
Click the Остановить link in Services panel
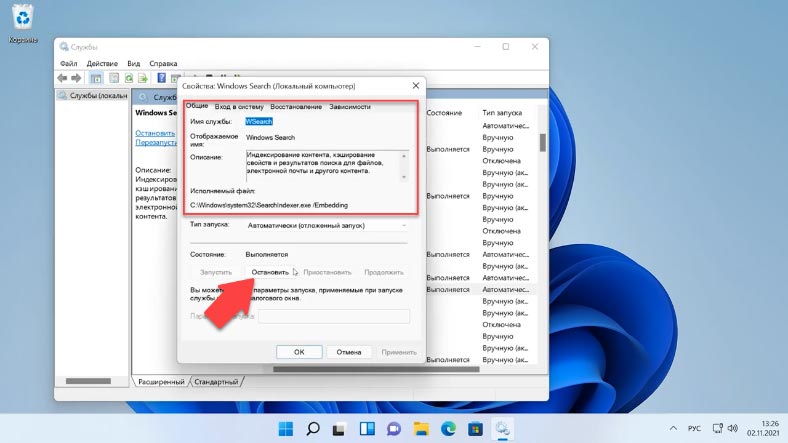155,133
